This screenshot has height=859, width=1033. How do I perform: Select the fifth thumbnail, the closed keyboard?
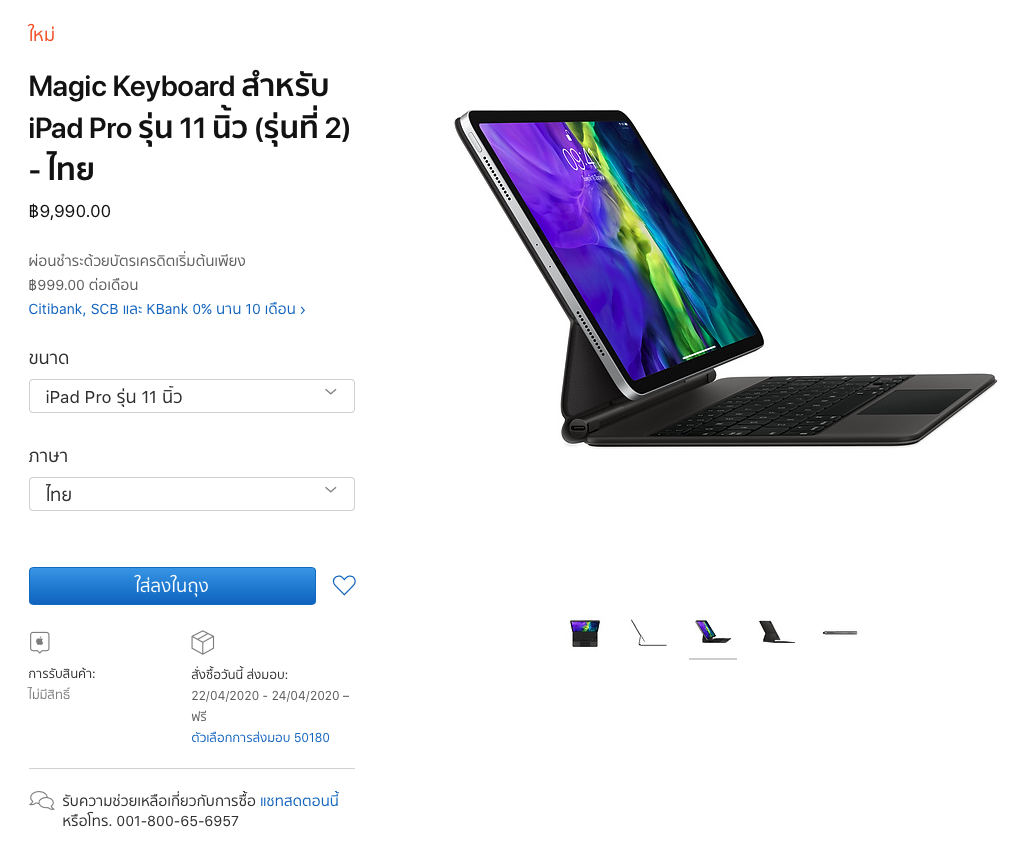pos(840,633)
